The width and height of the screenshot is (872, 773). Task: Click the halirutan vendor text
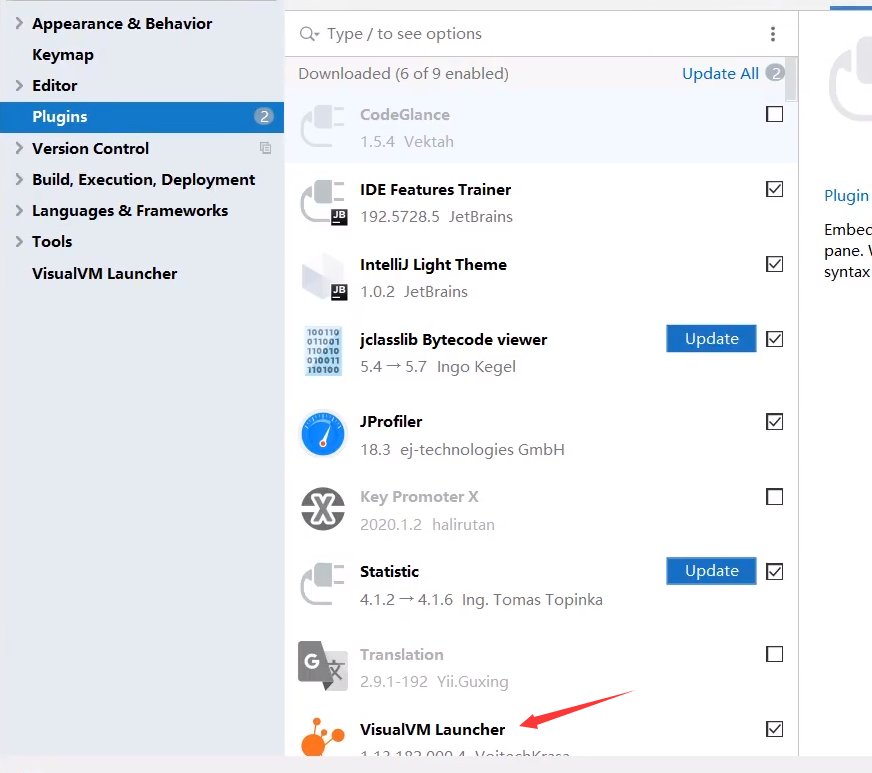pos(463,524)
